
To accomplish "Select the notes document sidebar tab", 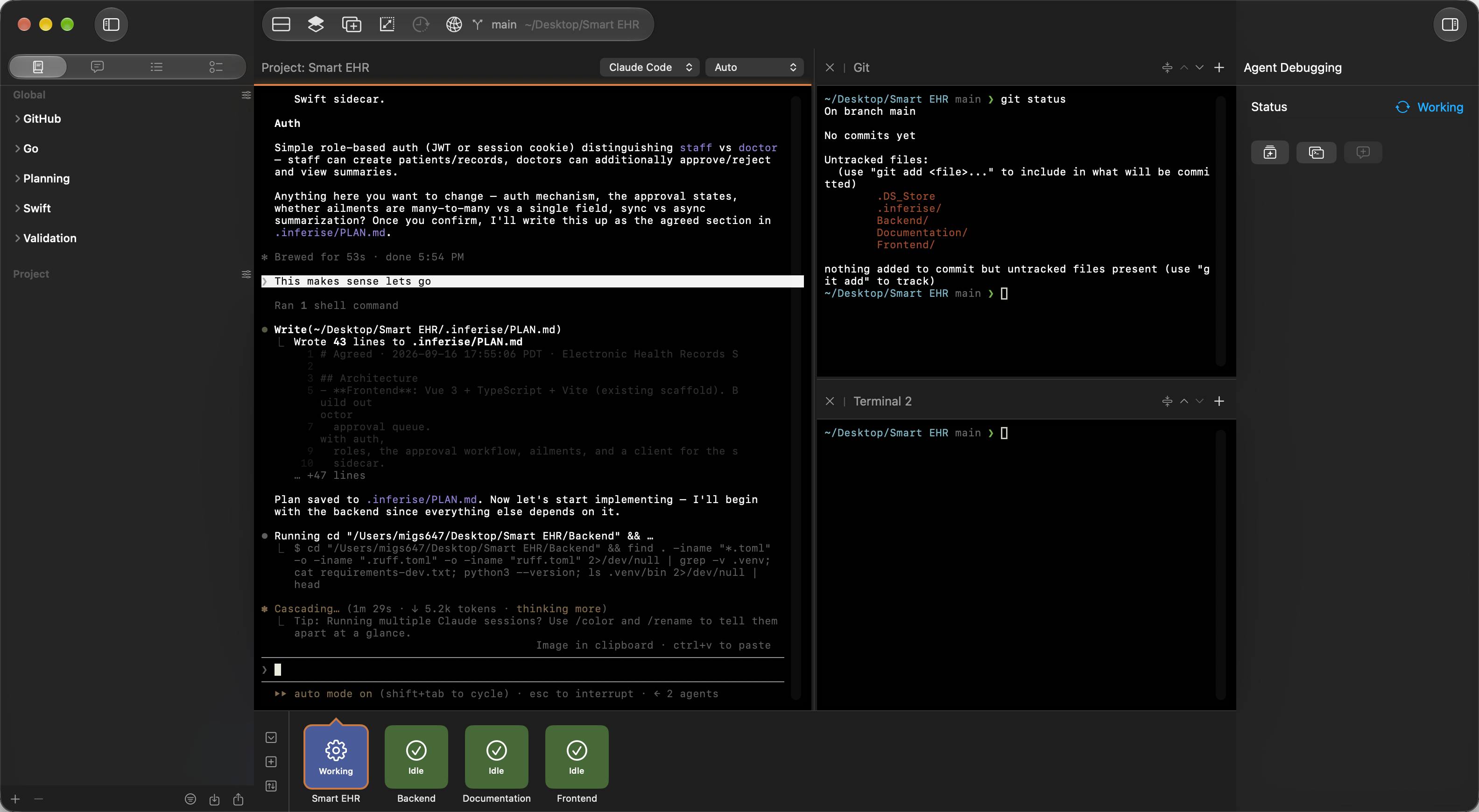I will (x=38, y=67).
